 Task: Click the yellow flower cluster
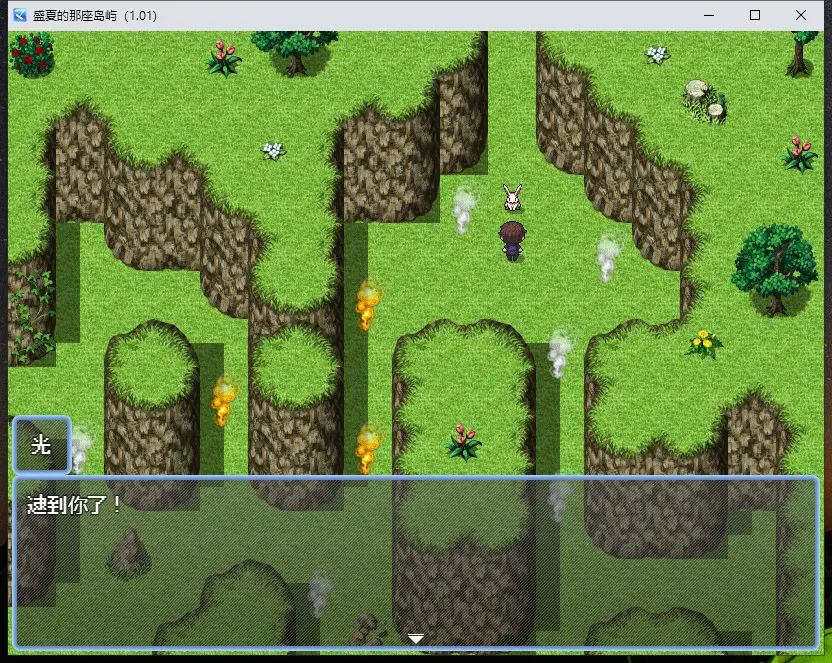pyautogui.click(x=704, y=344)
